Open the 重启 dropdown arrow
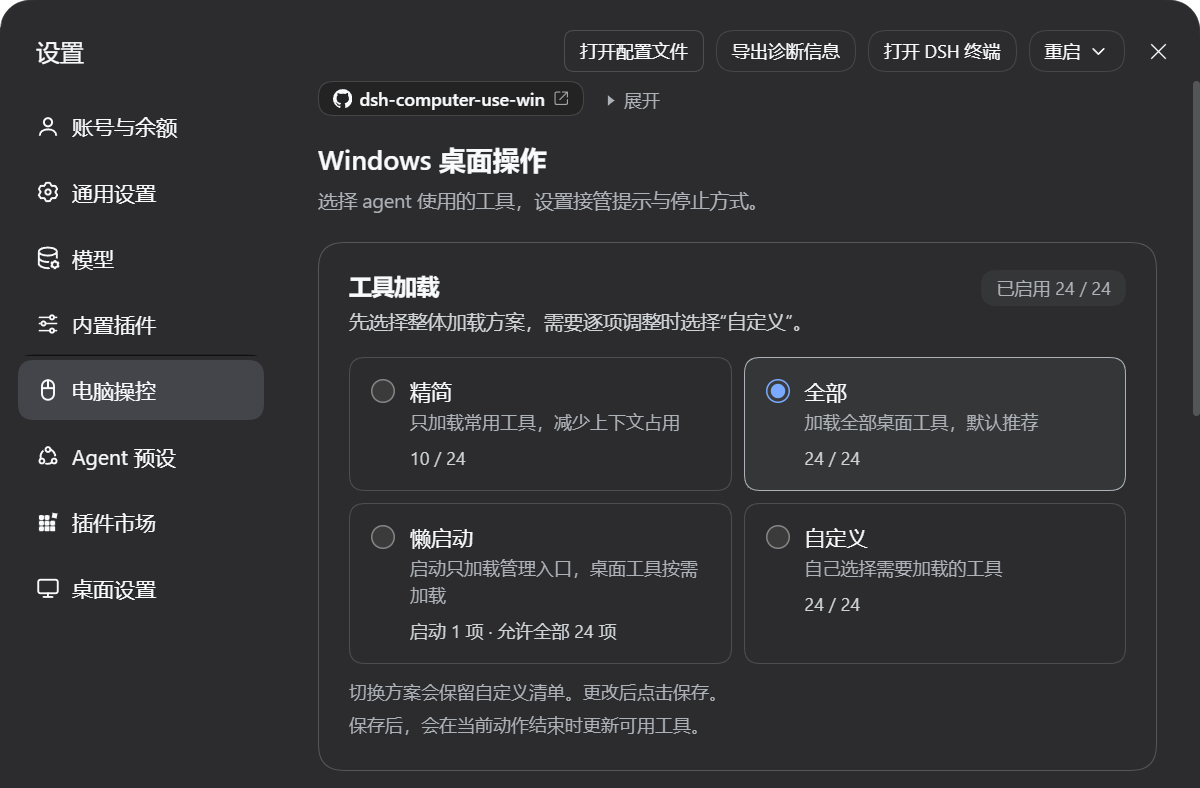Image resolution: width=1200 pixels, height=788 pixels. click(1098, 52)
